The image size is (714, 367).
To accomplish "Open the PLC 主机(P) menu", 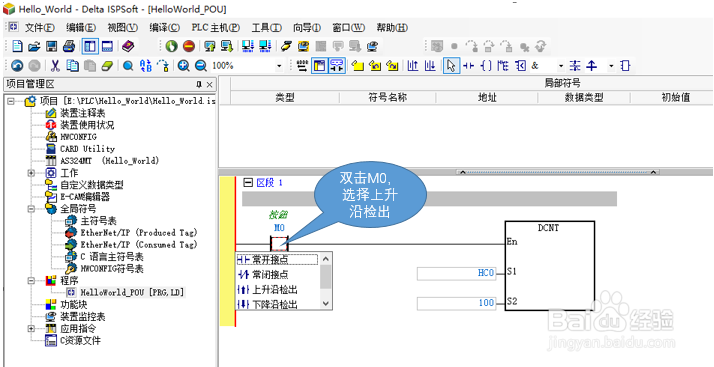I will (216, 28).
